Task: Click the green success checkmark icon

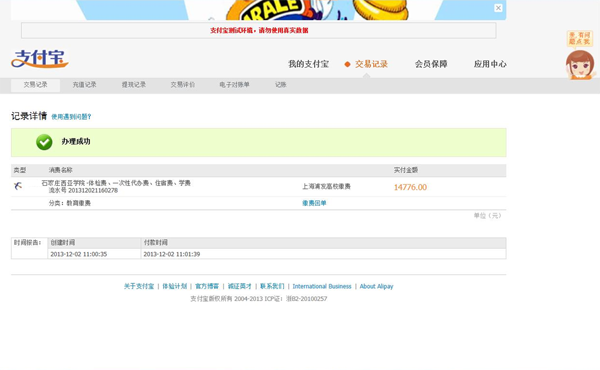Action: (x=44, y=142)
